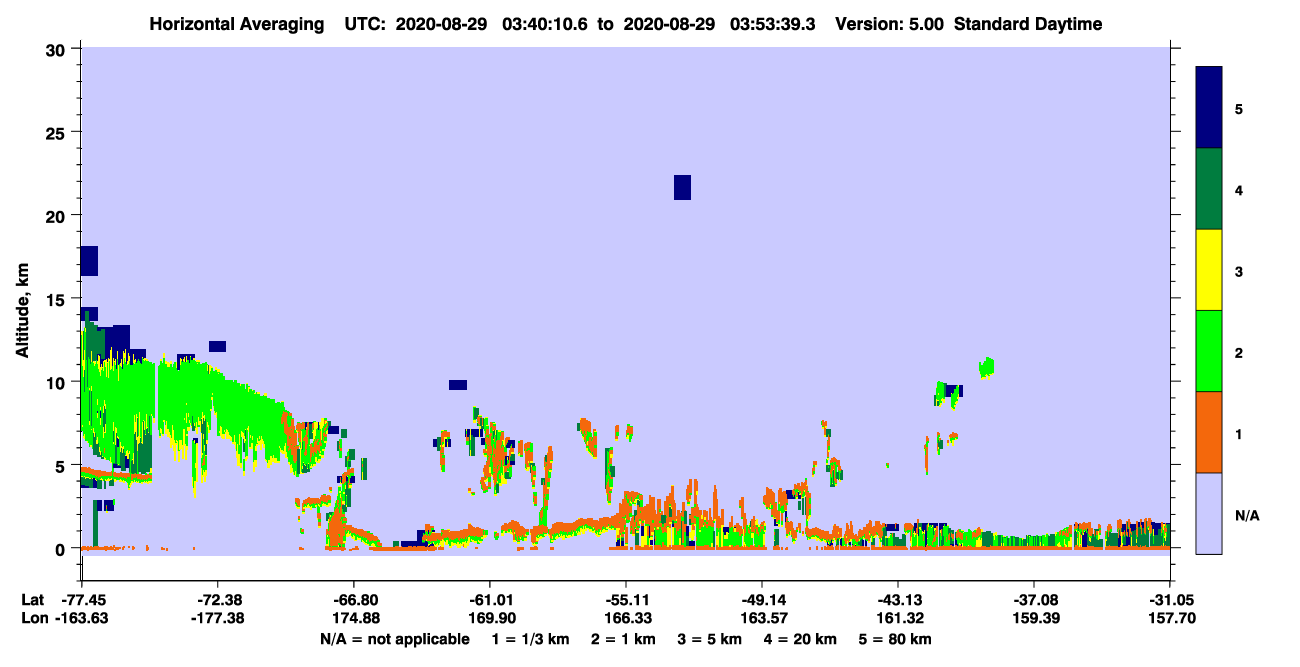Image resolution: width=1300 pixels, height=667 pixels.
Task: Click the orange level 1 colorbar segment
Action: pyautogui.click(x=1209, y=432)
